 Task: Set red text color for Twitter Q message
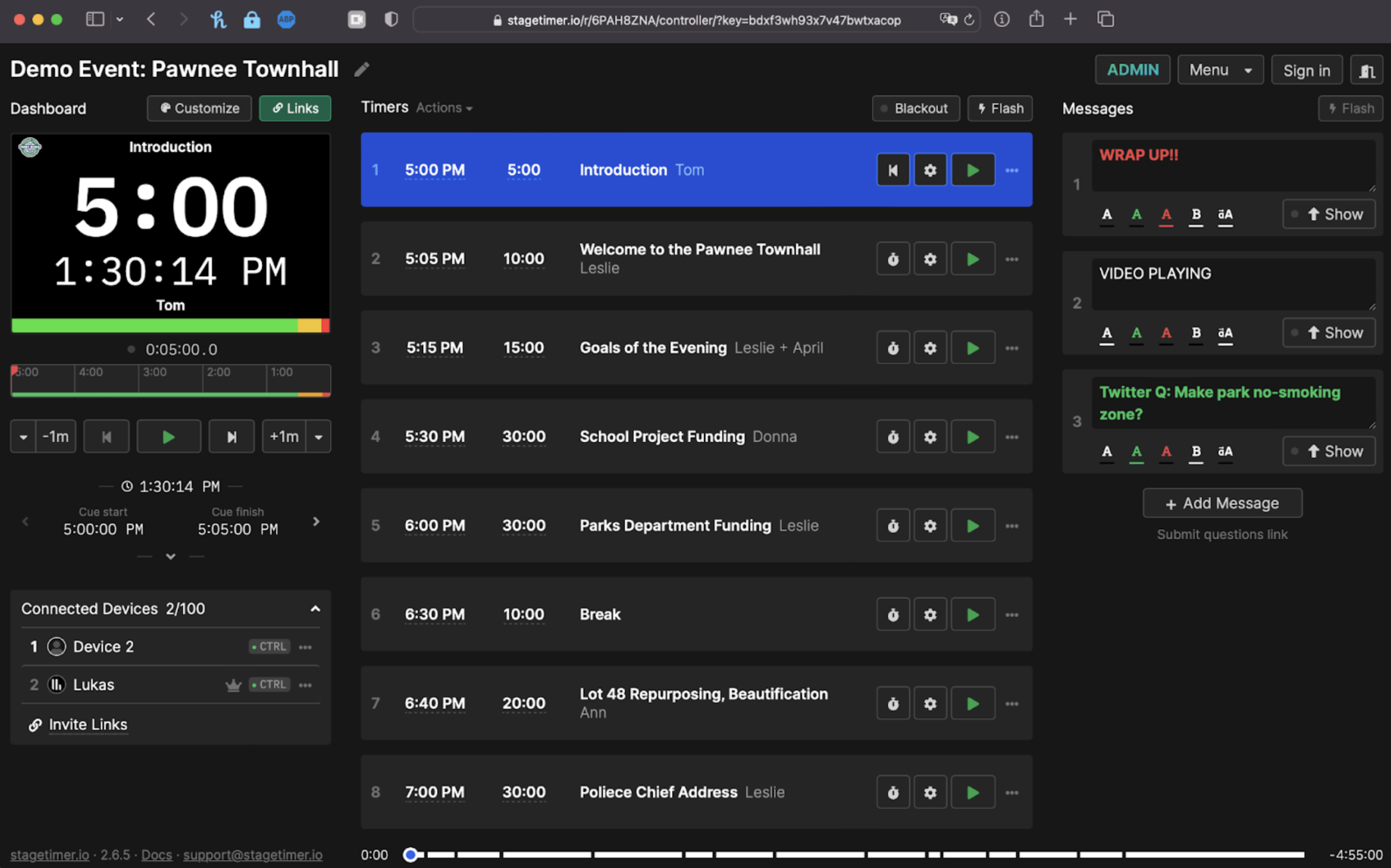[x=1166, y=451]
